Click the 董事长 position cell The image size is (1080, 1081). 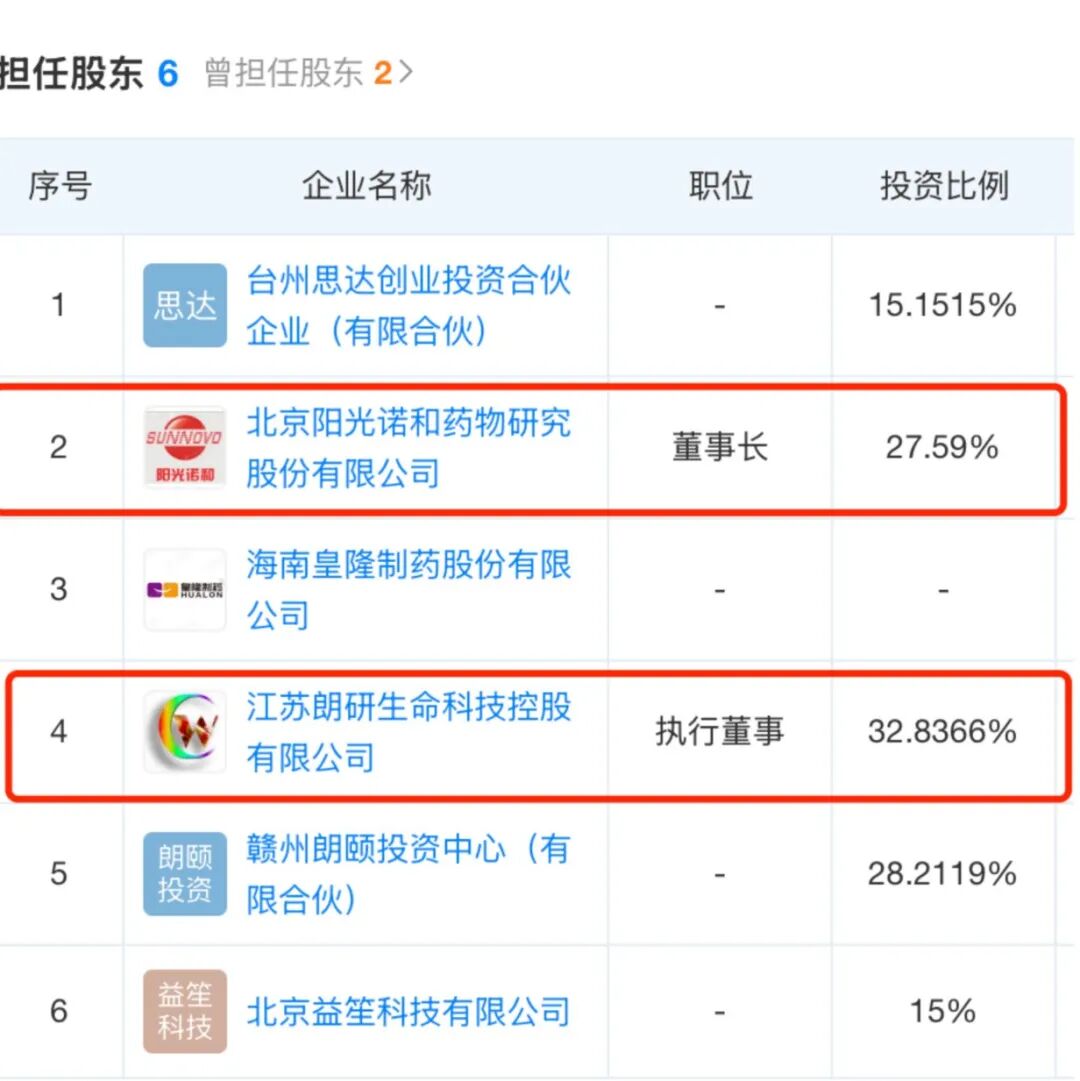click(x=720, y=447)
